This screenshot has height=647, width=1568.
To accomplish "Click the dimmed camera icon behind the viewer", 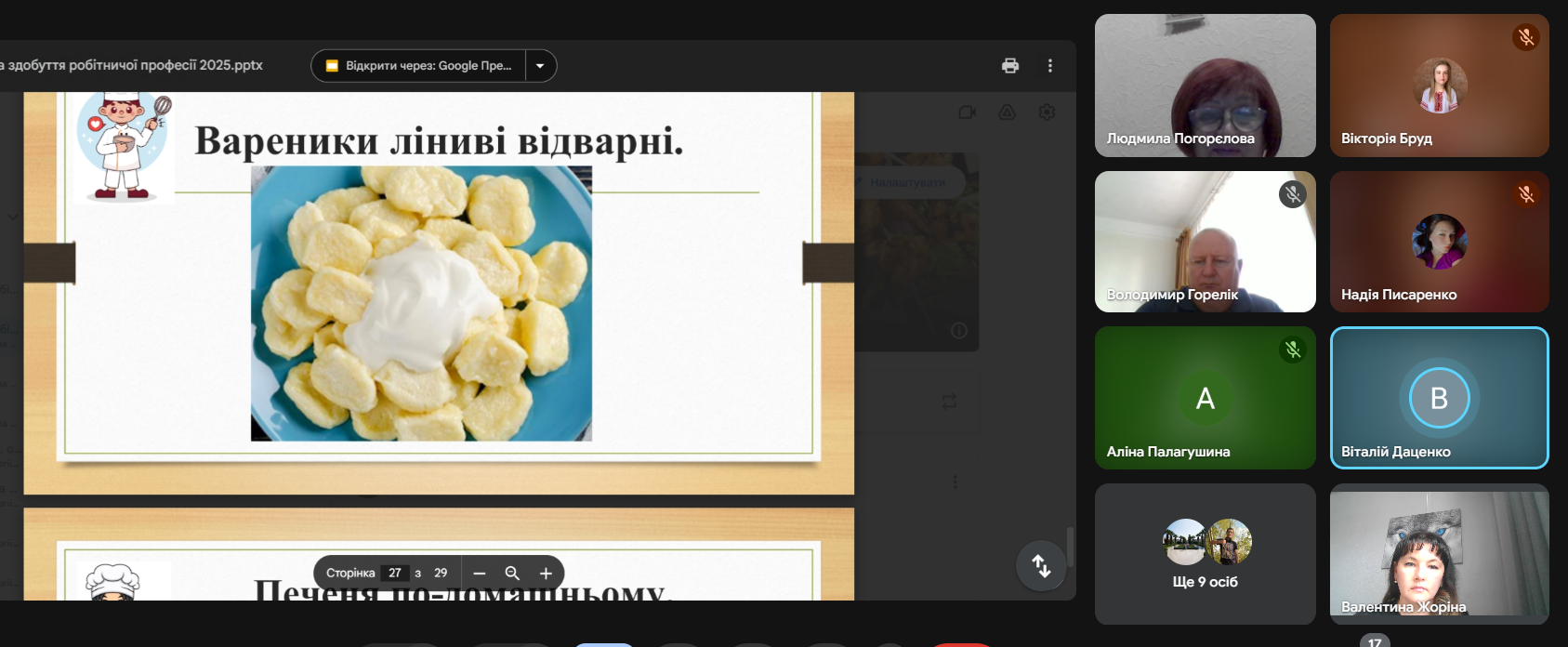I will [967, 112].
